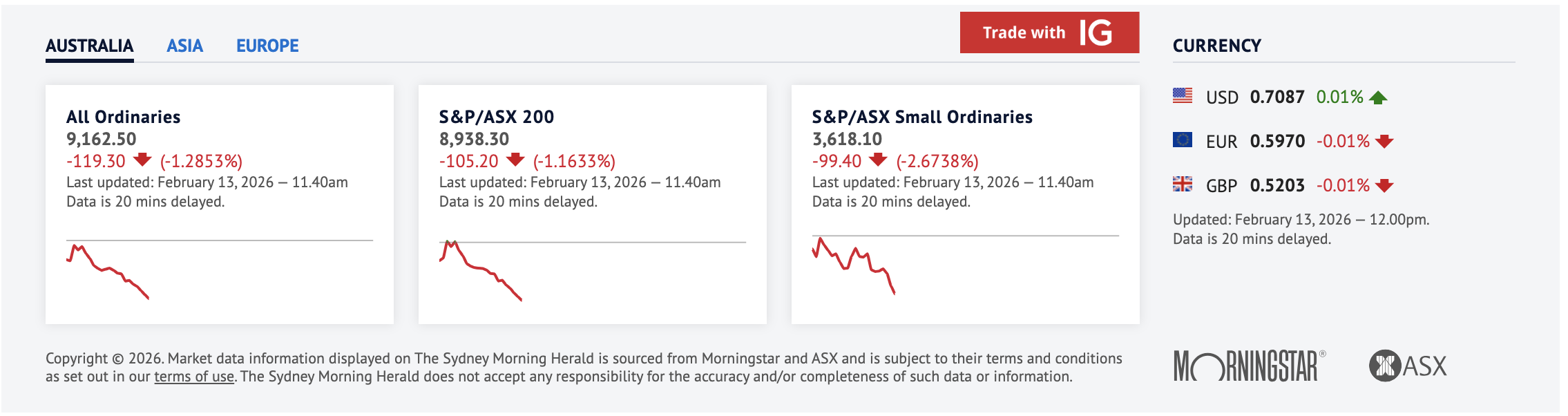Click the S&P/ASX 200 red down arrow
The height and width of the screenshot is (416, 1568).
(x=515, y=160)
